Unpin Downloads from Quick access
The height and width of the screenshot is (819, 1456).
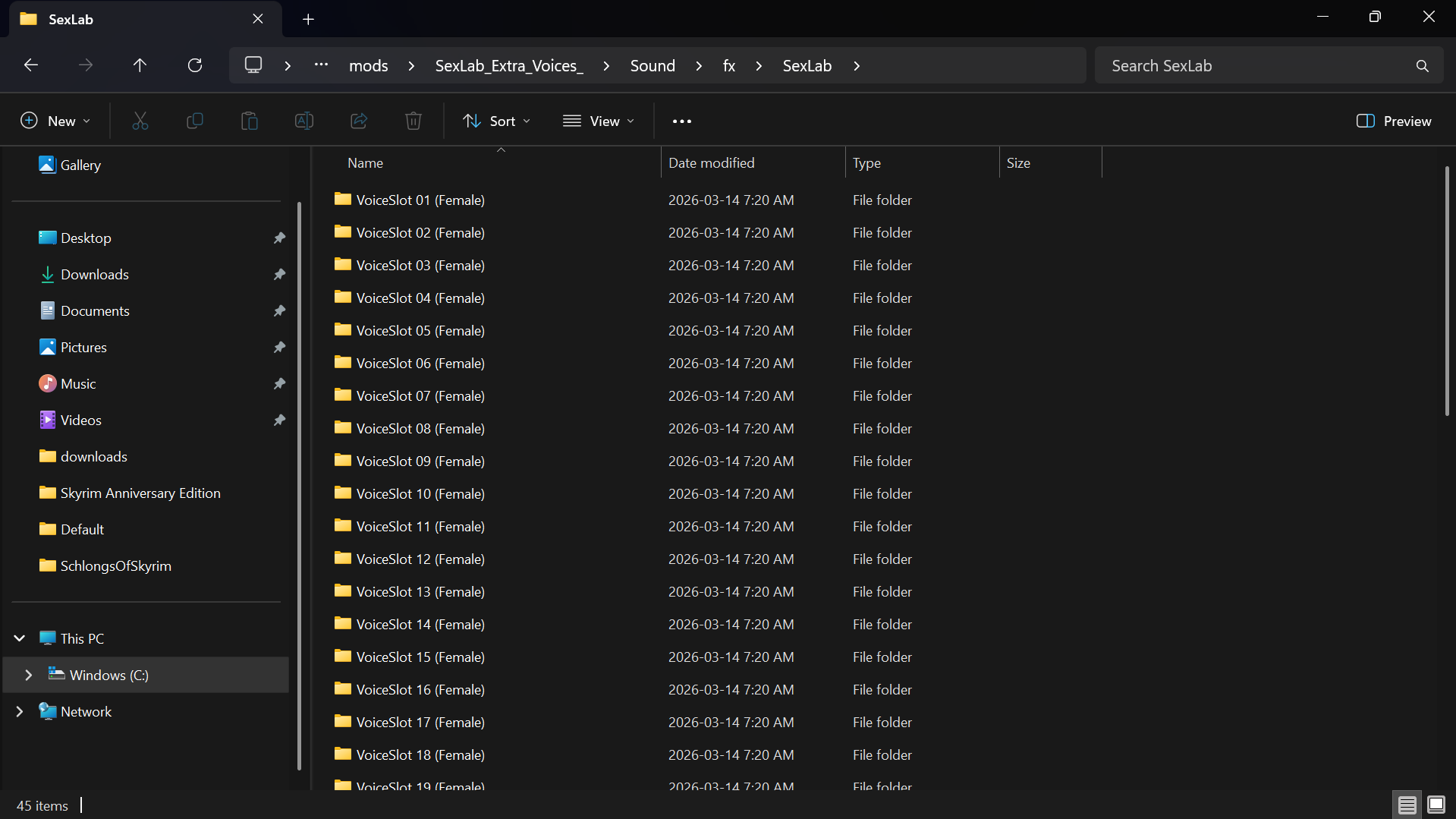[x=279, y=275]
